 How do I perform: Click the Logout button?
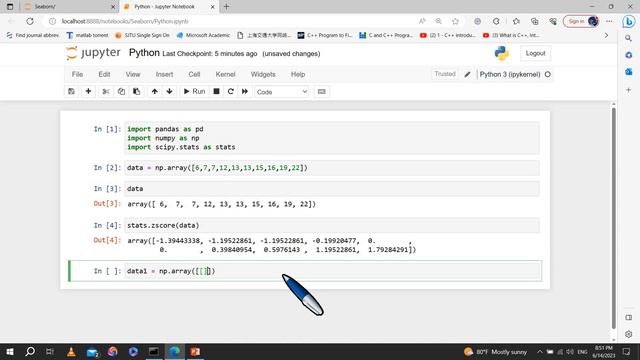(535, 53)
